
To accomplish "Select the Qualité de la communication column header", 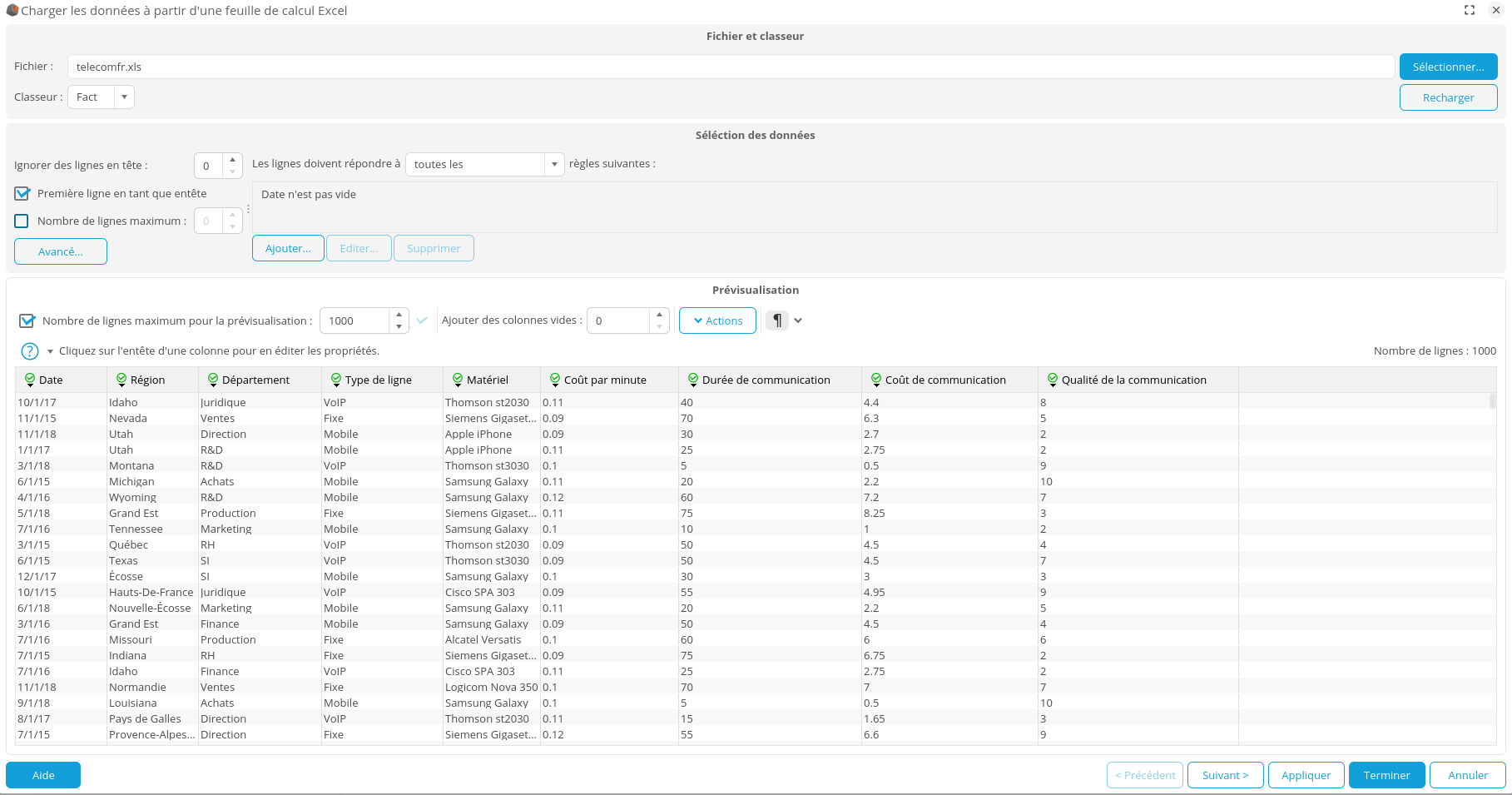I will click(x=1133, y=380).
